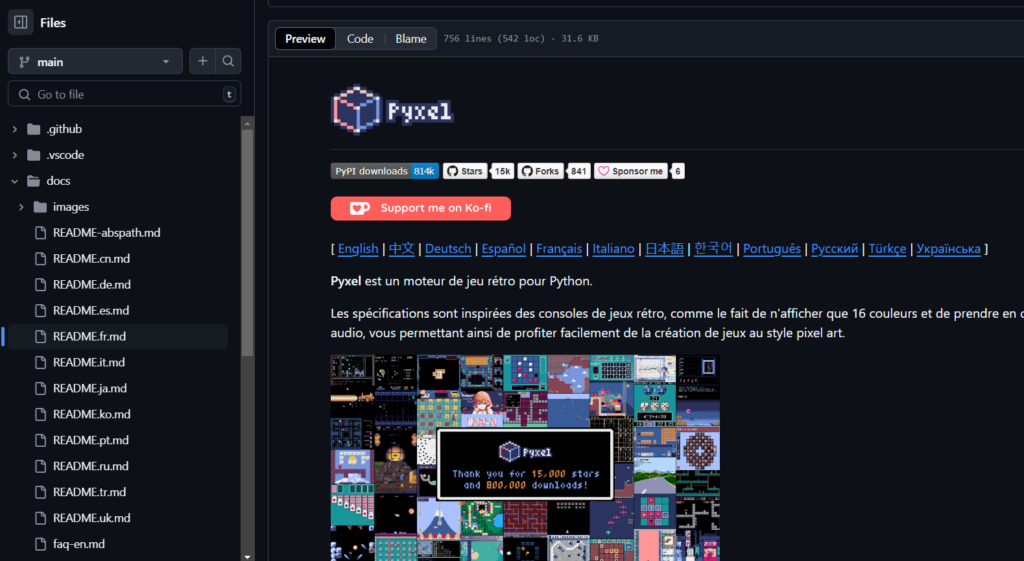Collapse the Files side panel icon

click(20, 22)
